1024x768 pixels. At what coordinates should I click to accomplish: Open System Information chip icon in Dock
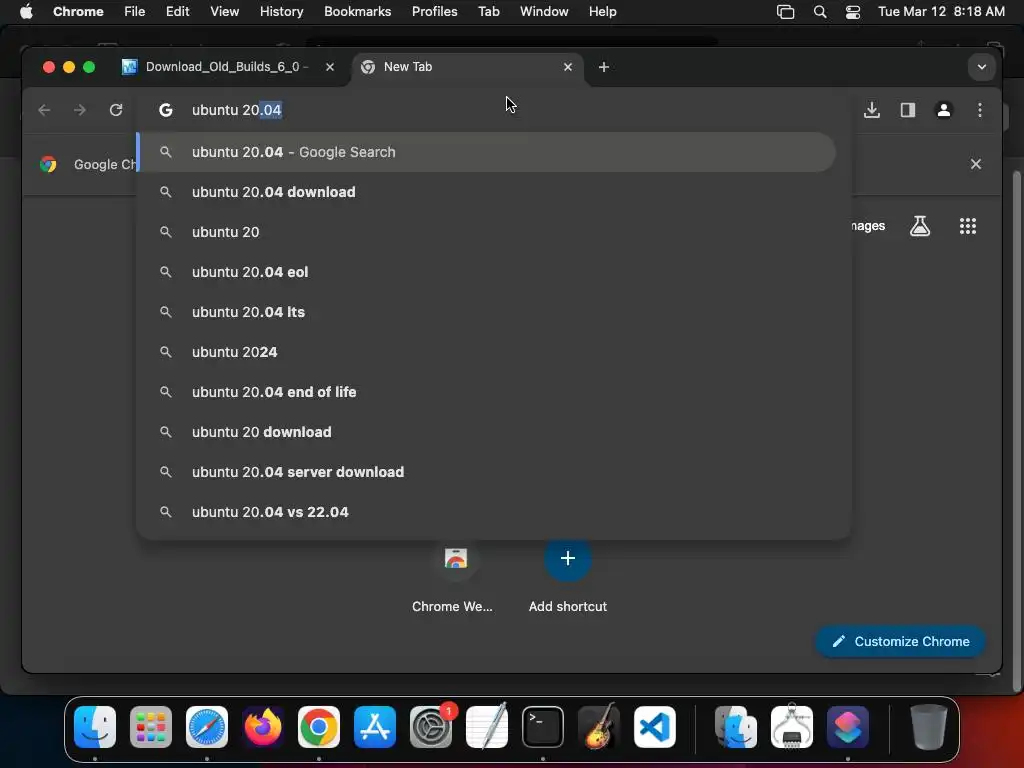792,727
